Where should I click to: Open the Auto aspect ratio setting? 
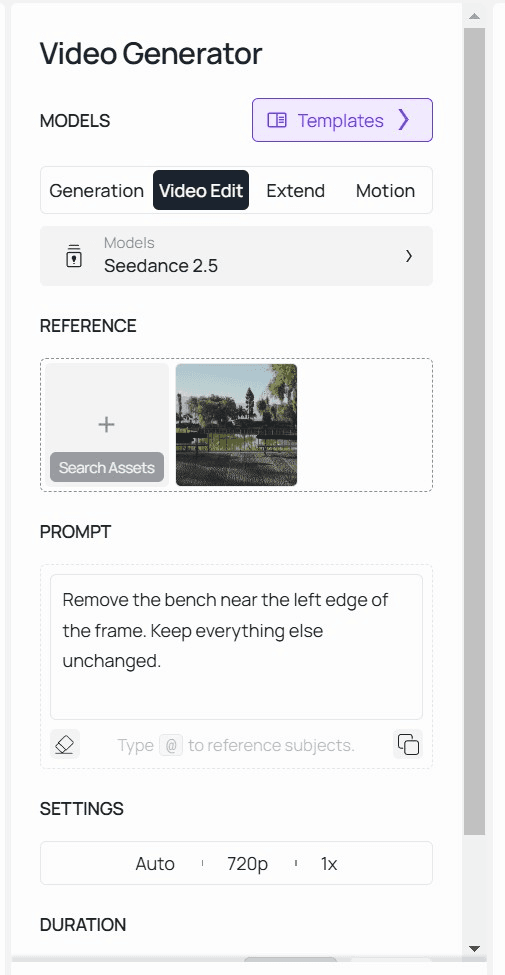[155, 864]
